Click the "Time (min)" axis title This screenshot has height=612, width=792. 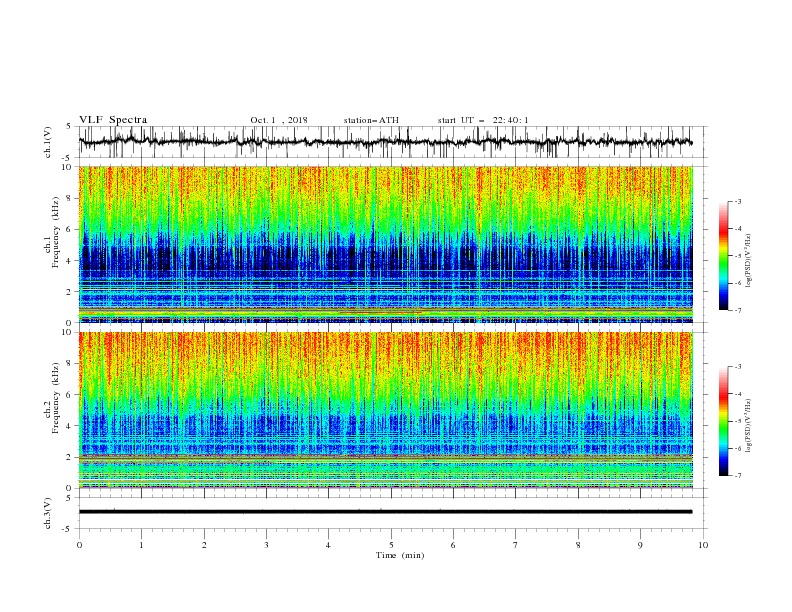(x=400, y=555)
